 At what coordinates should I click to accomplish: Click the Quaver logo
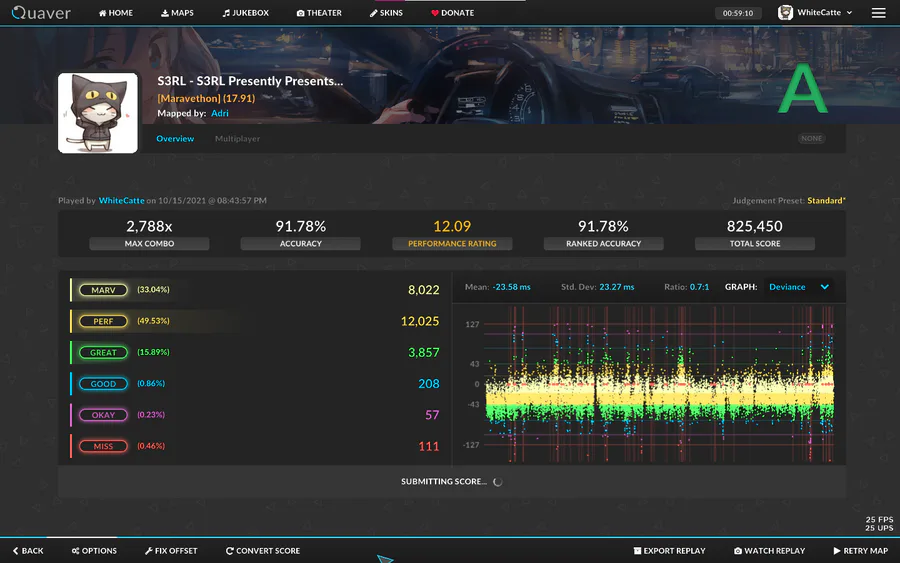(41, 13)
